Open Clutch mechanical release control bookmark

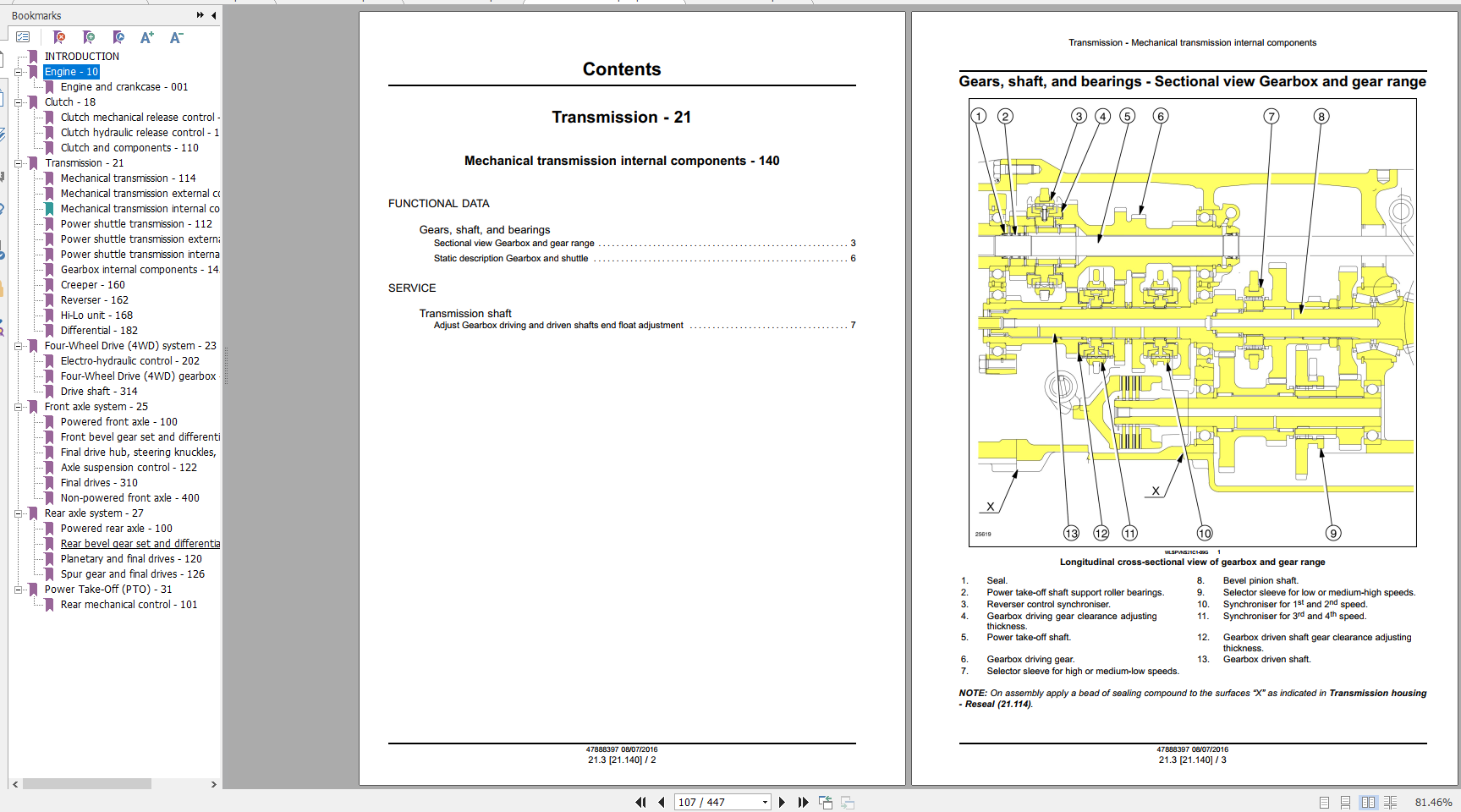tap(140, 118)
